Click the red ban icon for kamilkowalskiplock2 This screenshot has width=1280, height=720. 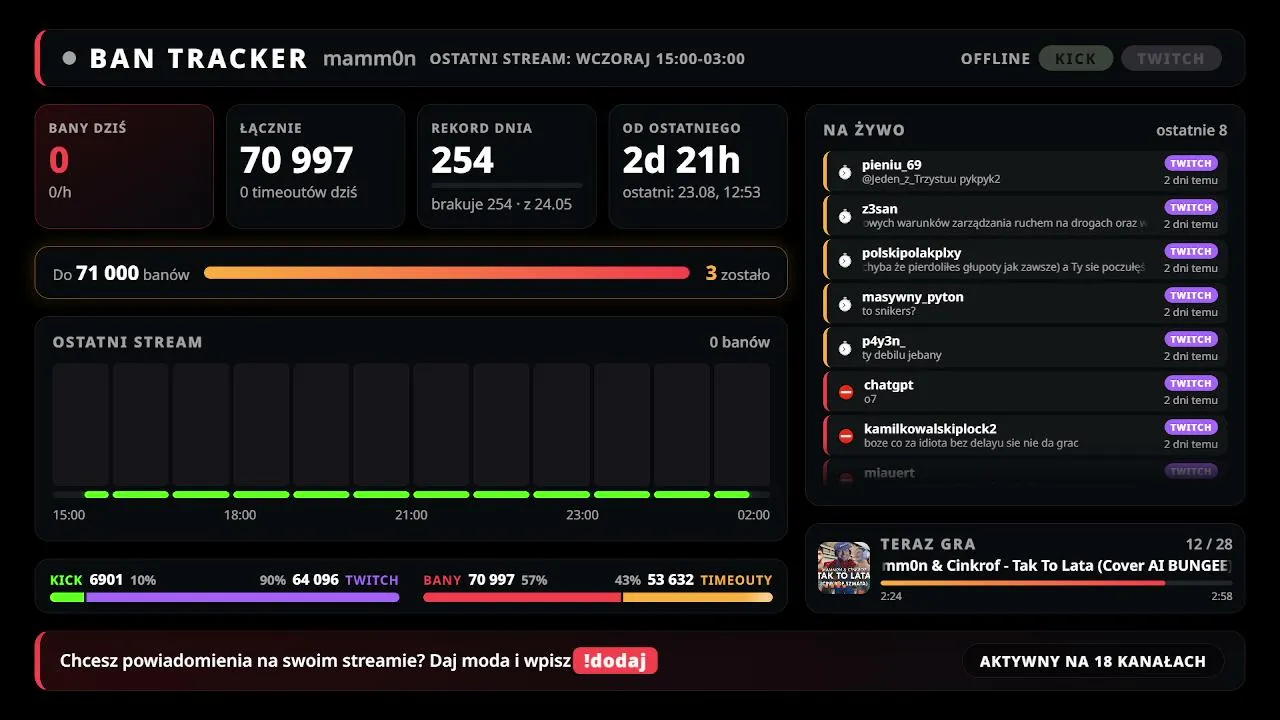(x=846, y=436)
